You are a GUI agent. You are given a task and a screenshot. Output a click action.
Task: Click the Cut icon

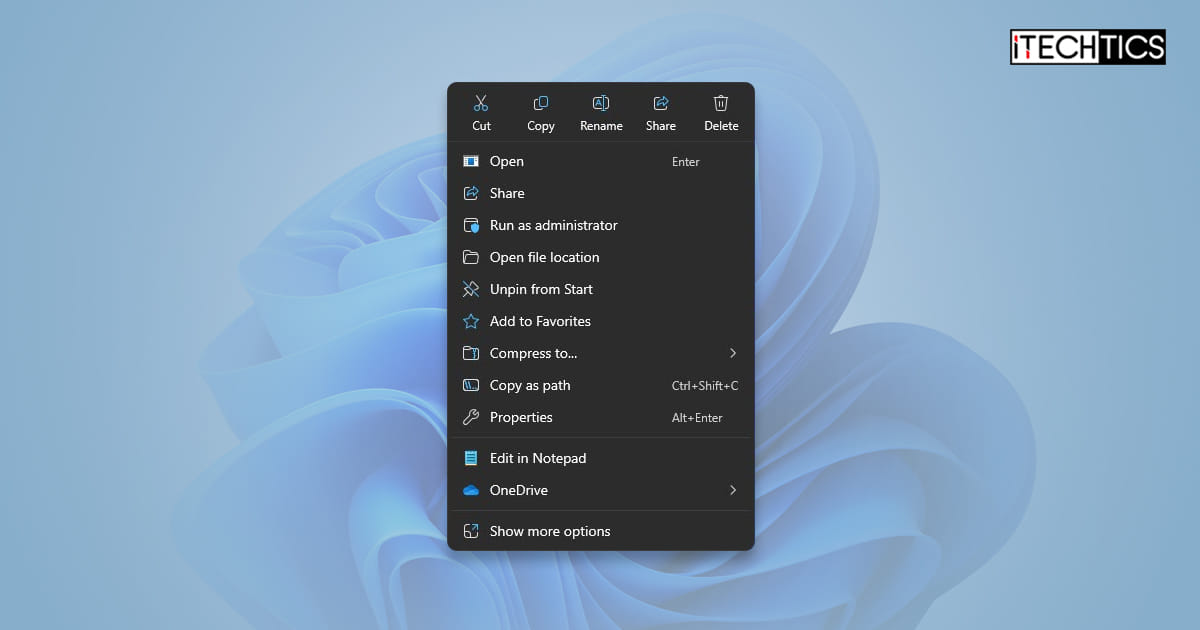point(481,101)
